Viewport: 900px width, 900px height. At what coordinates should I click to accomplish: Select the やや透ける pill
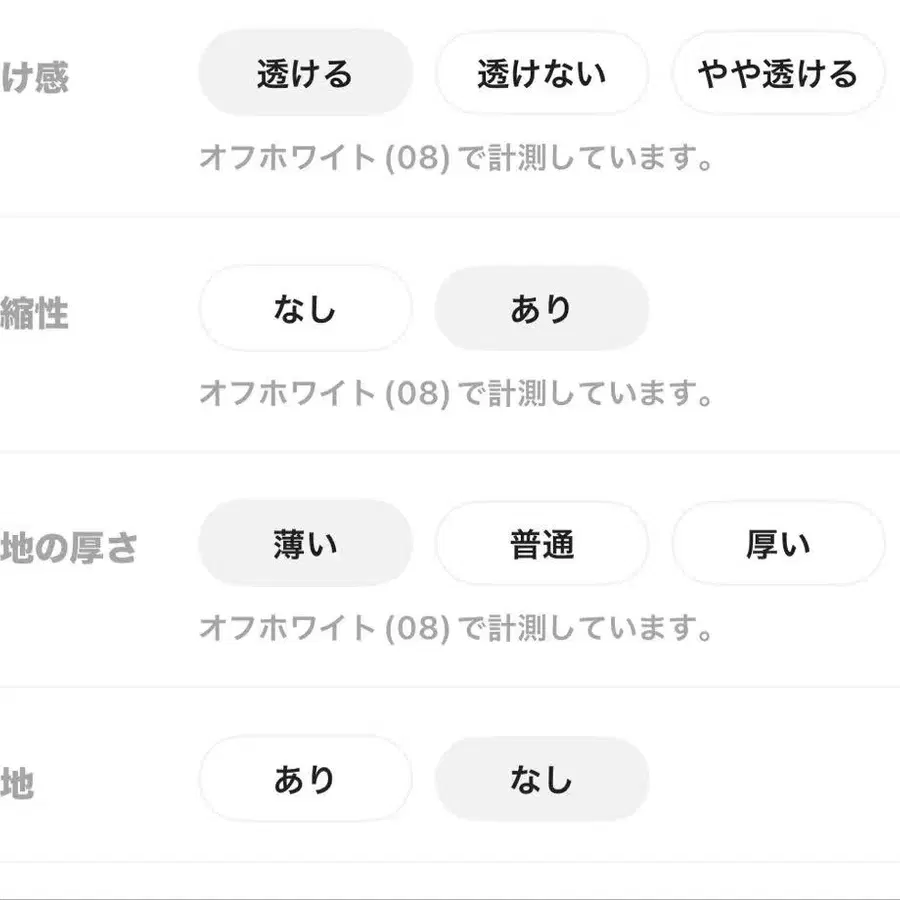click(778, 73)
